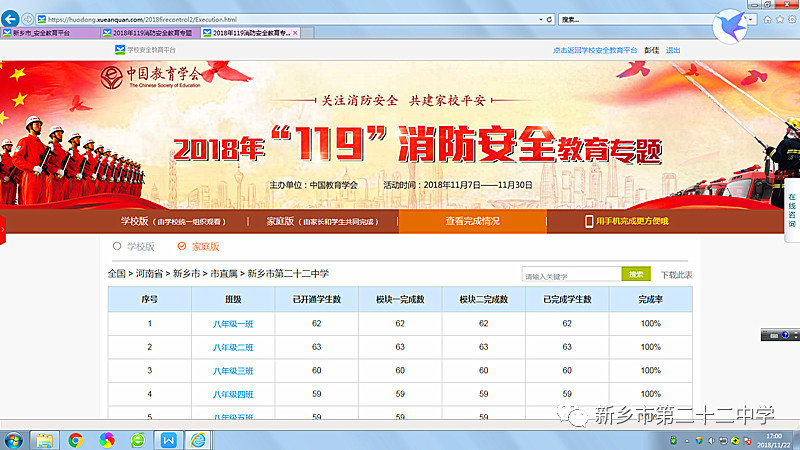Refresh the page with the reload icon
The image size is (800, 450).
pos(549,19)
